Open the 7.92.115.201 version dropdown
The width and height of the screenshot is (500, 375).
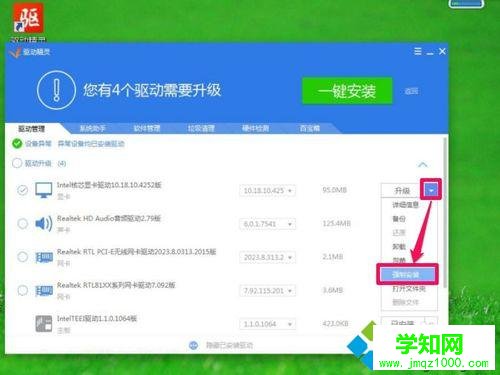coord(267,291)
